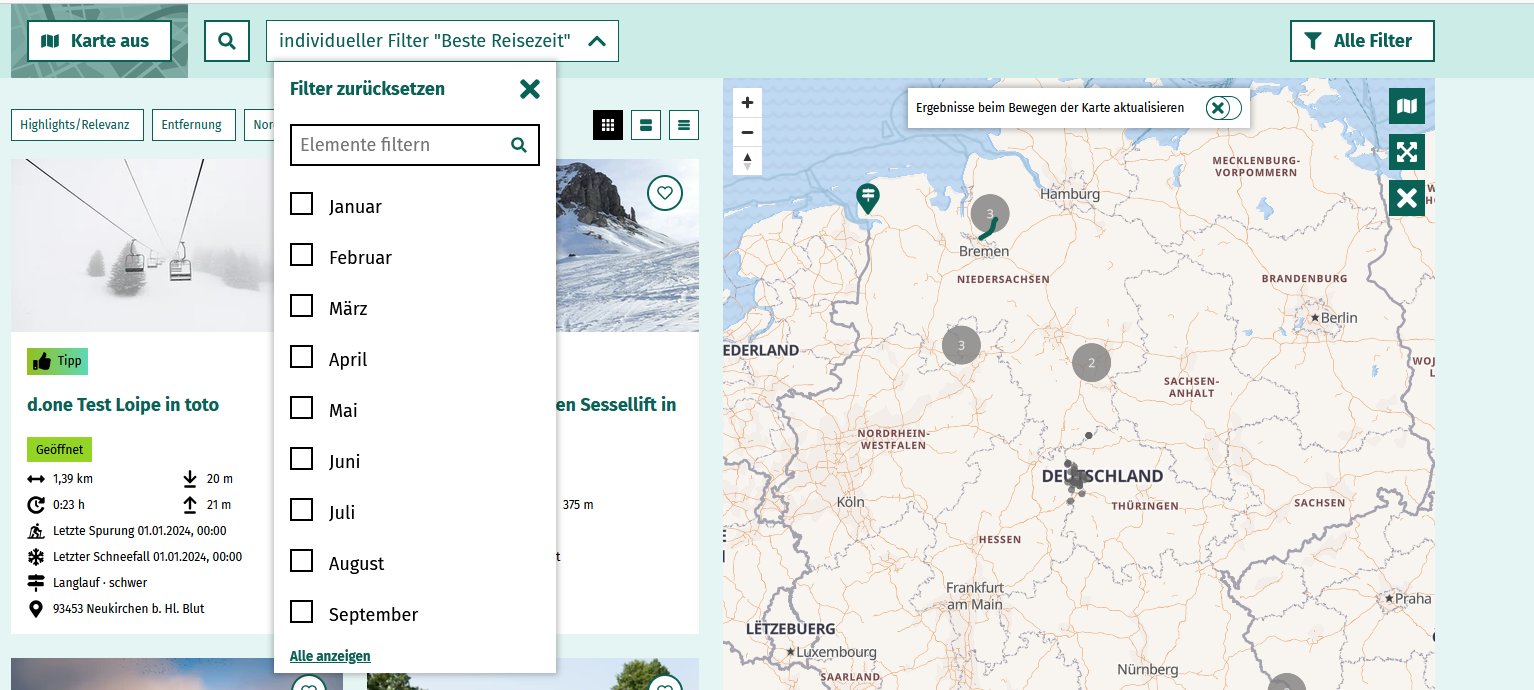Viewport: 1534px width, 690px height.
Task: Click the search magnifier button
Action: click(227, 41)
